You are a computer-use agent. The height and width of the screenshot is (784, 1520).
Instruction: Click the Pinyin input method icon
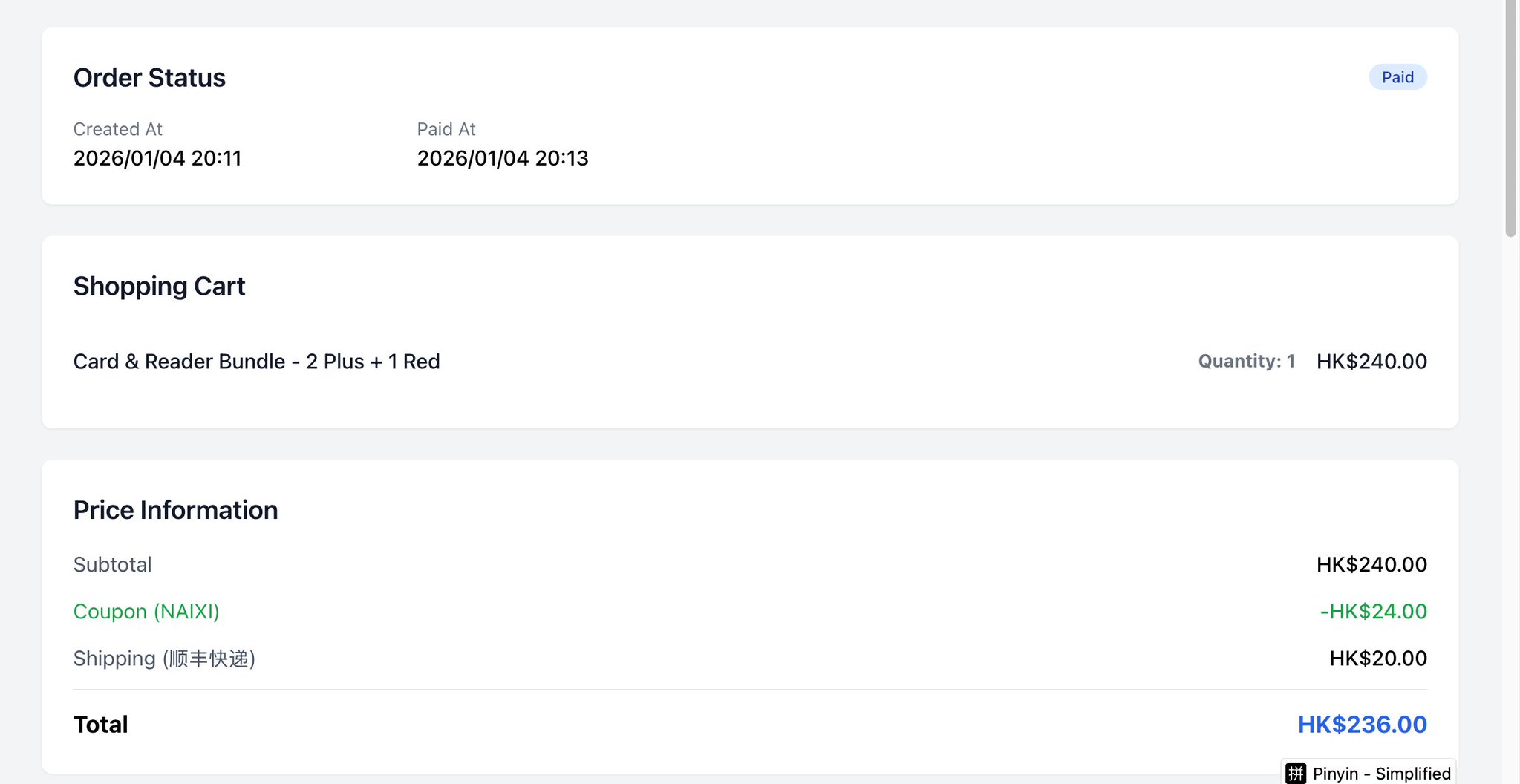1296,774
